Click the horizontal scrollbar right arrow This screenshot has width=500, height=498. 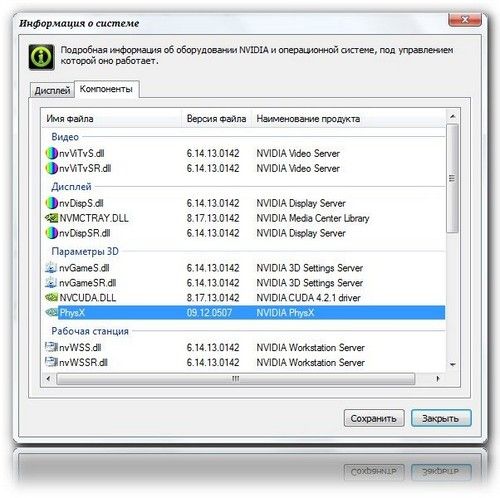click(438, 379)
